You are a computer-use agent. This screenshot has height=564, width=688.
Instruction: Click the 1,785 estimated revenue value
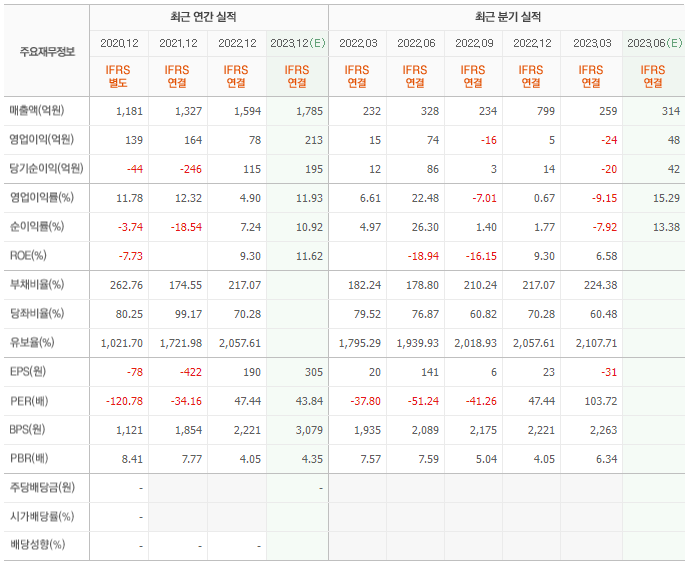click(309, 111)
